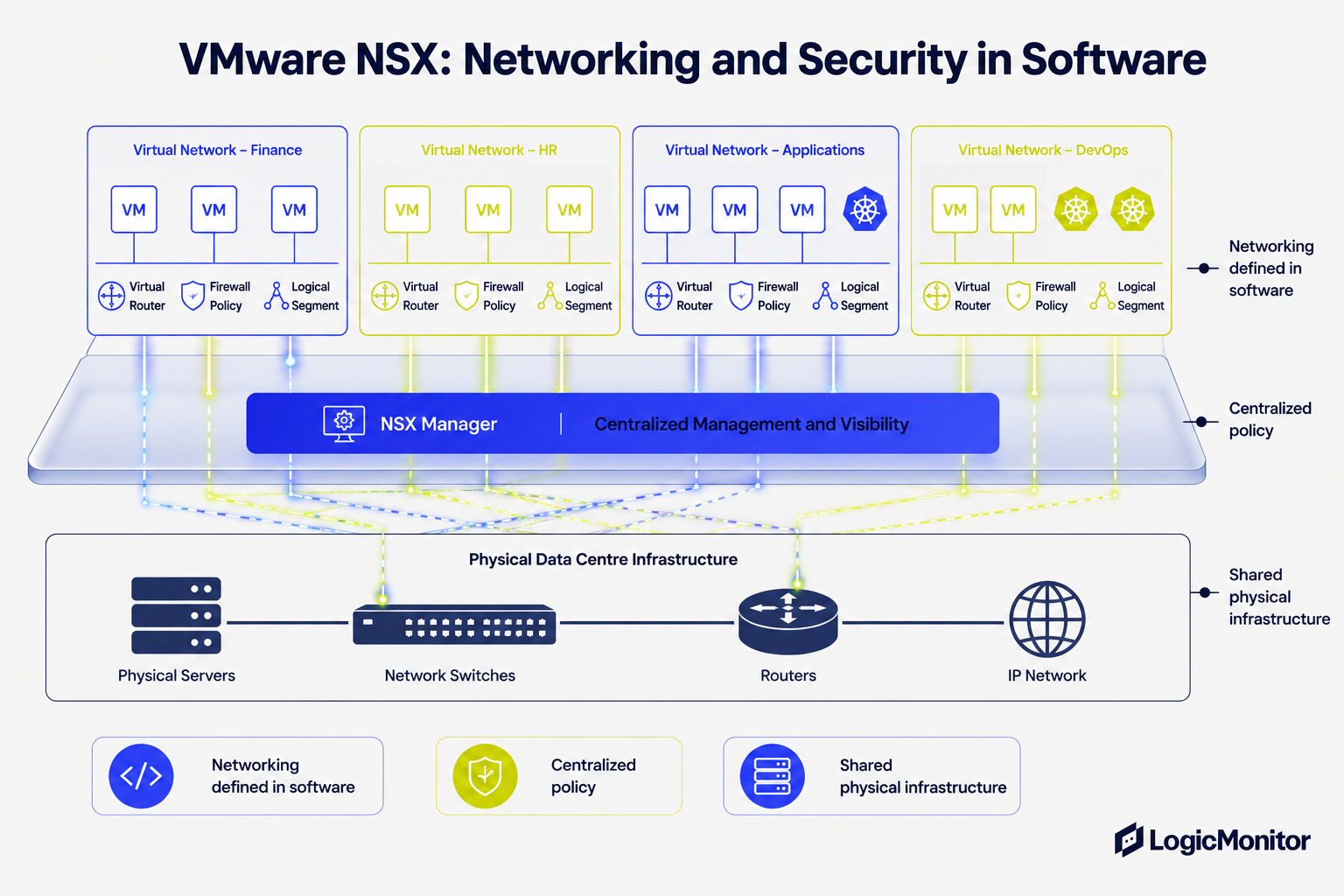Click the Logical Segment icon in HR network
The width and height of the screenshot is (1344, 896).
tap(550, 296)
